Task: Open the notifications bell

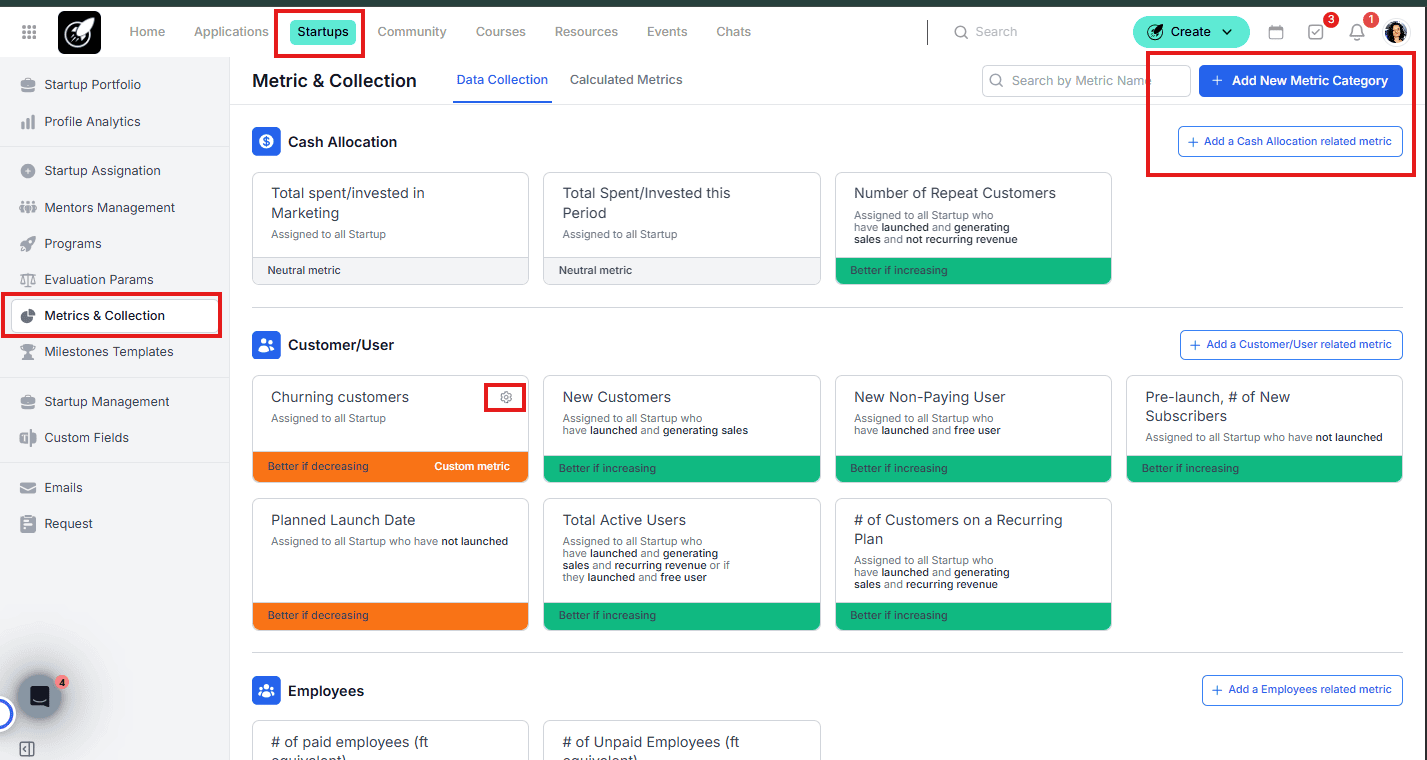Action: tap(1356, 32)
